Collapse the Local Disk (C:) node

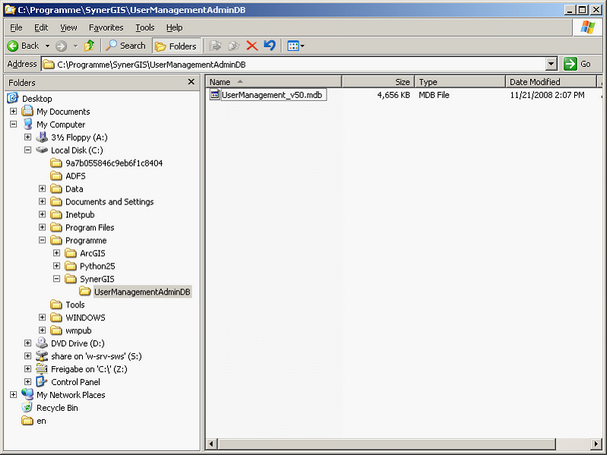click(x=28, y=150)
